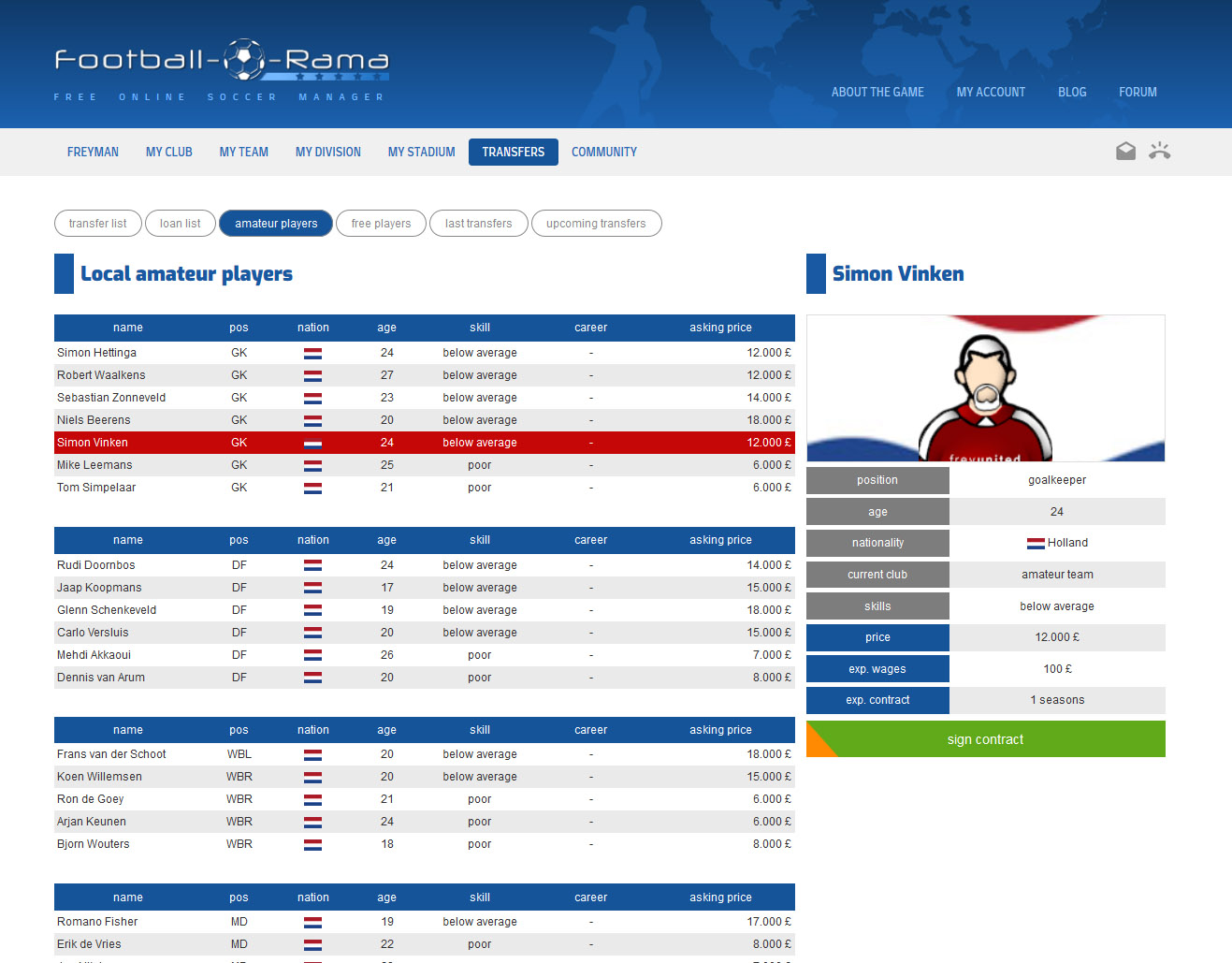Image resolution: width=1232 pixels, height=963 pixels.
Task: Select player Robert Waalkens
Action: coord(101,375)
